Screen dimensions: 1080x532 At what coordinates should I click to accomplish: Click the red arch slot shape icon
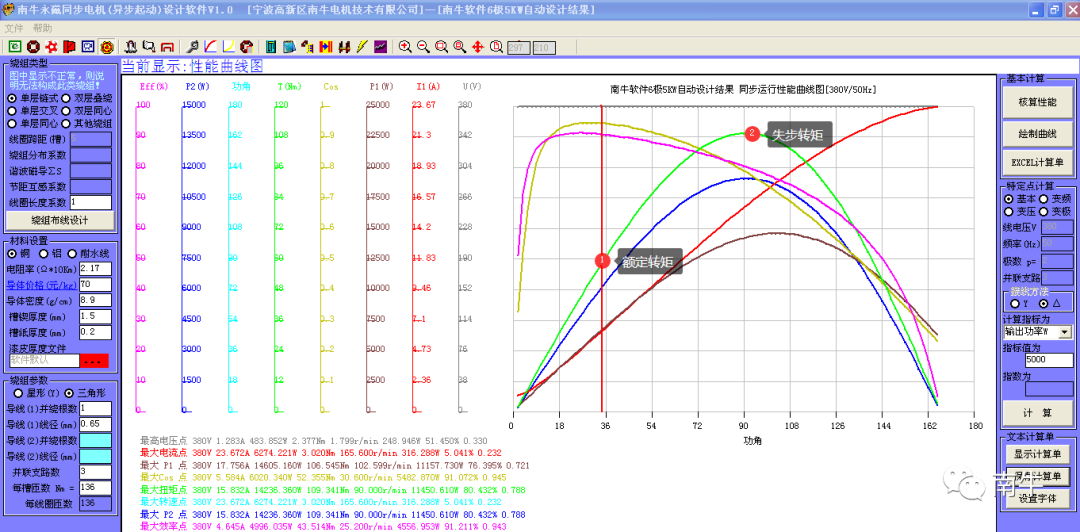(x=167, y=47)
